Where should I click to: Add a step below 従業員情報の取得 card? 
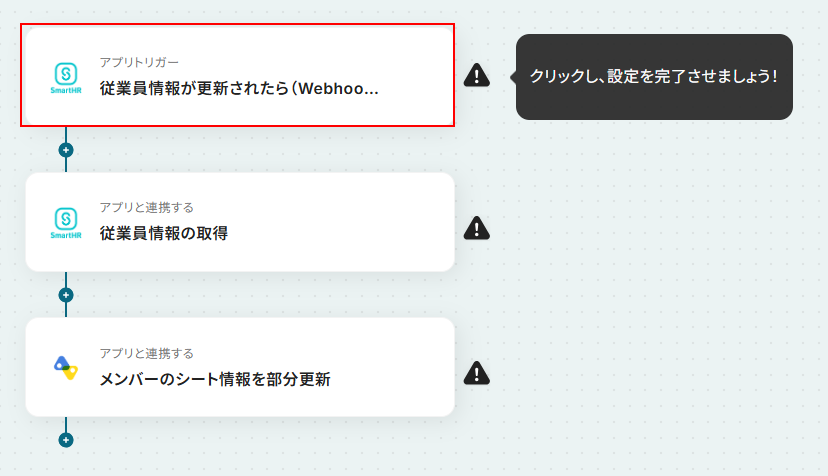(x=66, y=295)
